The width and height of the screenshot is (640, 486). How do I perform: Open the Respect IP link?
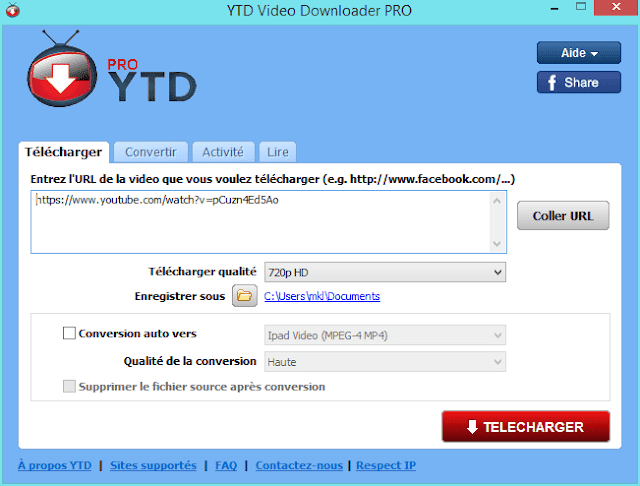coord(386,465)
